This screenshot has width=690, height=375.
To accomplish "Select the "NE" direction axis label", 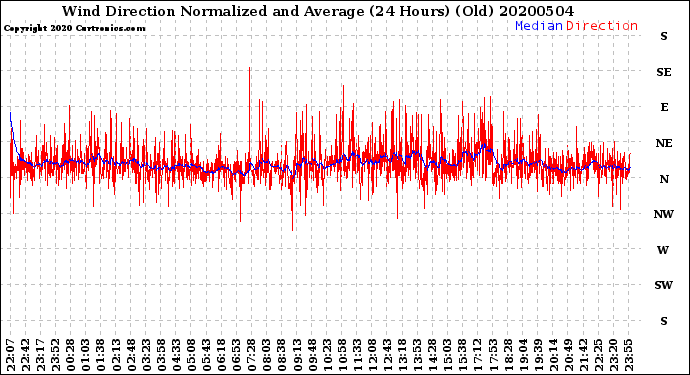I will [x=664, y=143].
